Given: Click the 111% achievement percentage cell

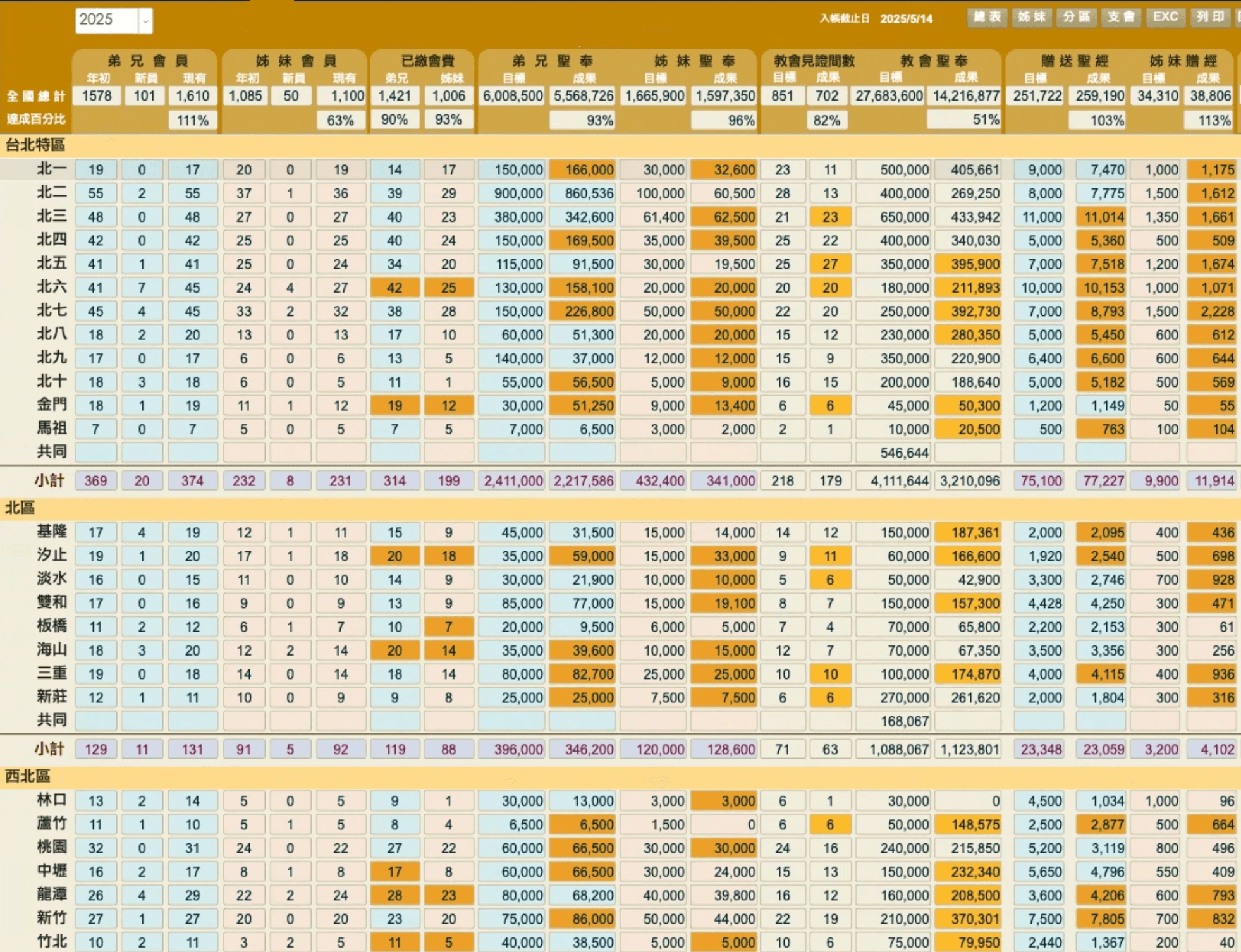Looking at the screenshot, I should click(192, 120).
